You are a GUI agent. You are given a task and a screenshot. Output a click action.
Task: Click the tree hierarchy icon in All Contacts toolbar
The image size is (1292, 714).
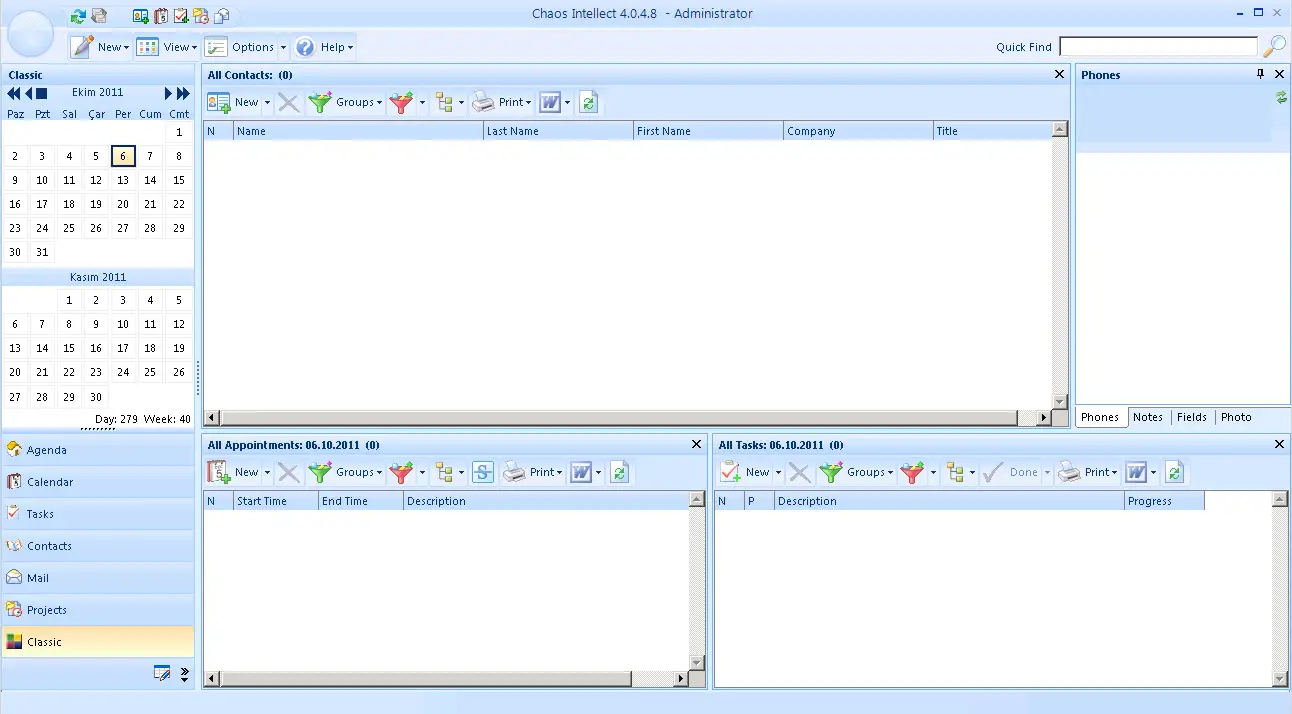(x=445, y=102)
